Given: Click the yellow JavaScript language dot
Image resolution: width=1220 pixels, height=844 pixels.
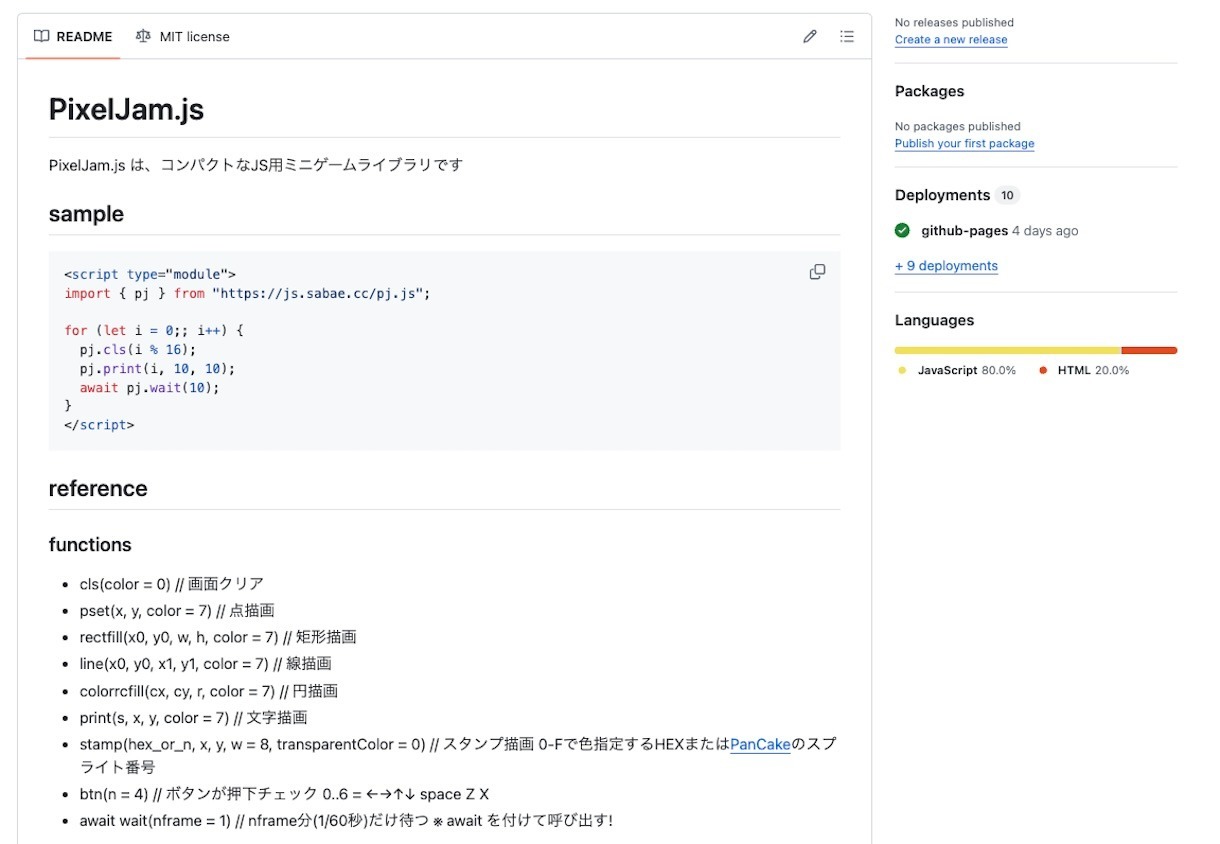Looking at the screenshot, I should (x=902, y=371).
